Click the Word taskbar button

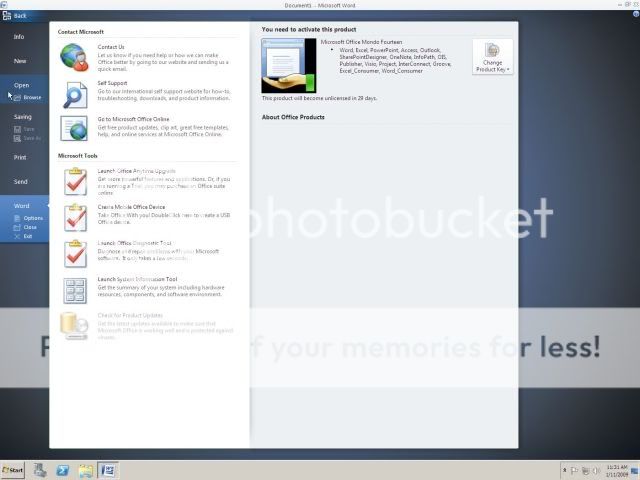point(108,470)
